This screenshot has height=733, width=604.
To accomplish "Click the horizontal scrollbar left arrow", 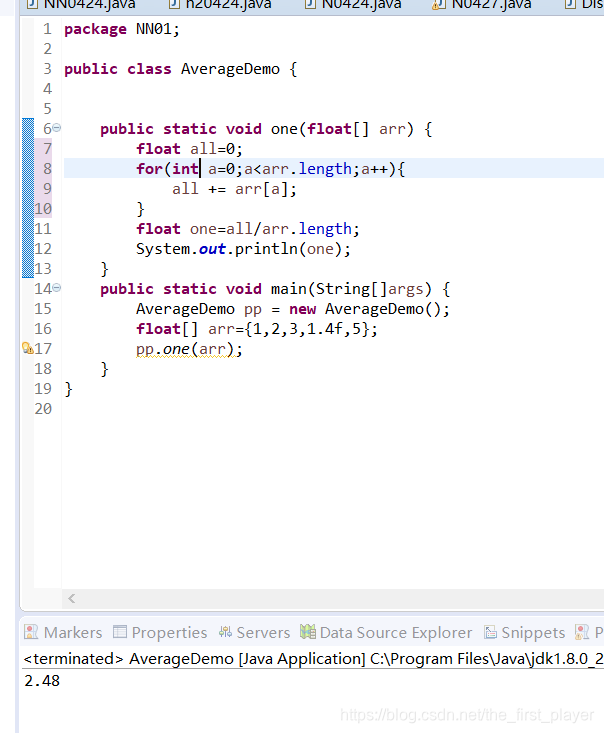I will point(72,598).
